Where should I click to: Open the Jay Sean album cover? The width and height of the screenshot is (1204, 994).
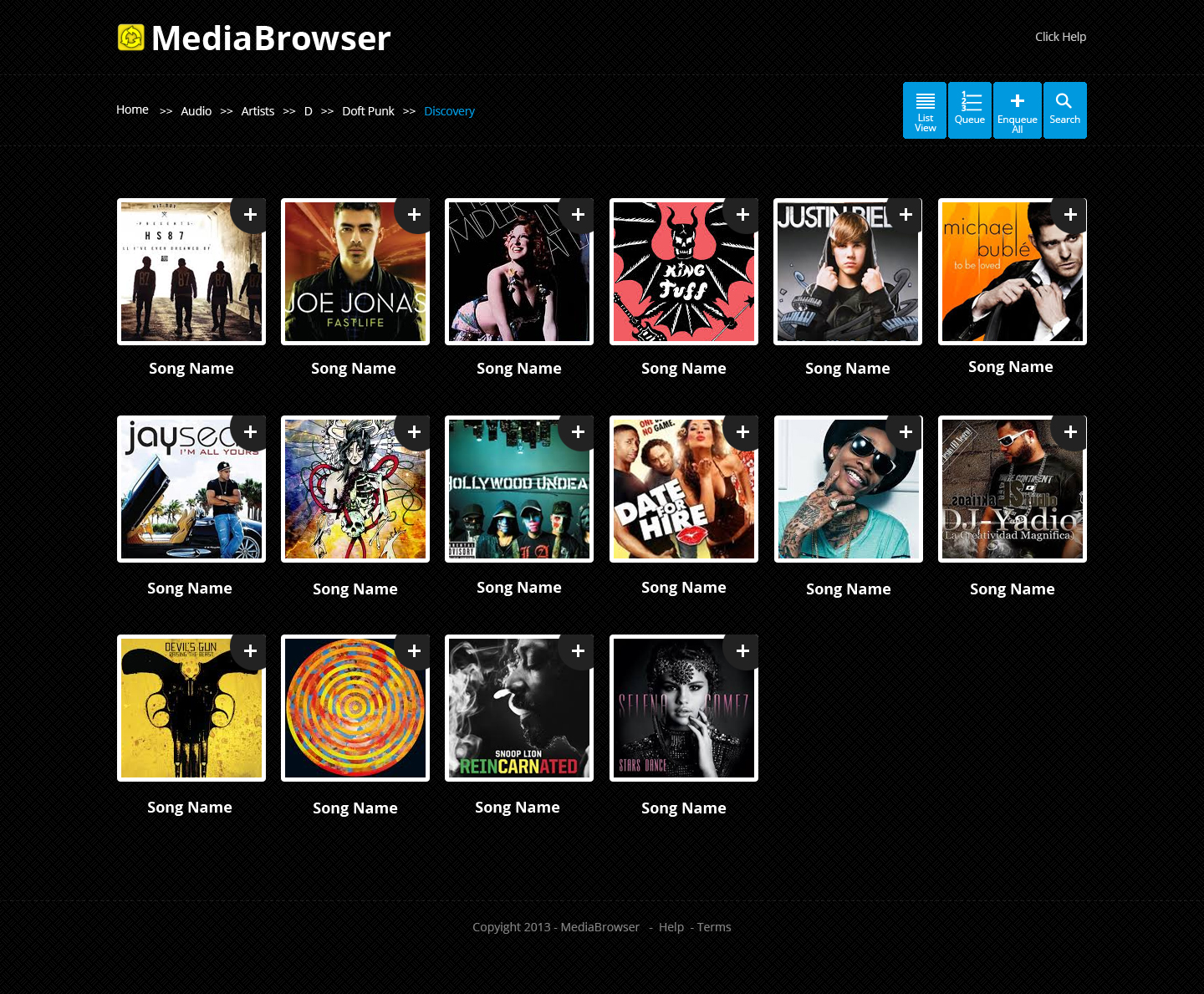[x=191, y=489]
